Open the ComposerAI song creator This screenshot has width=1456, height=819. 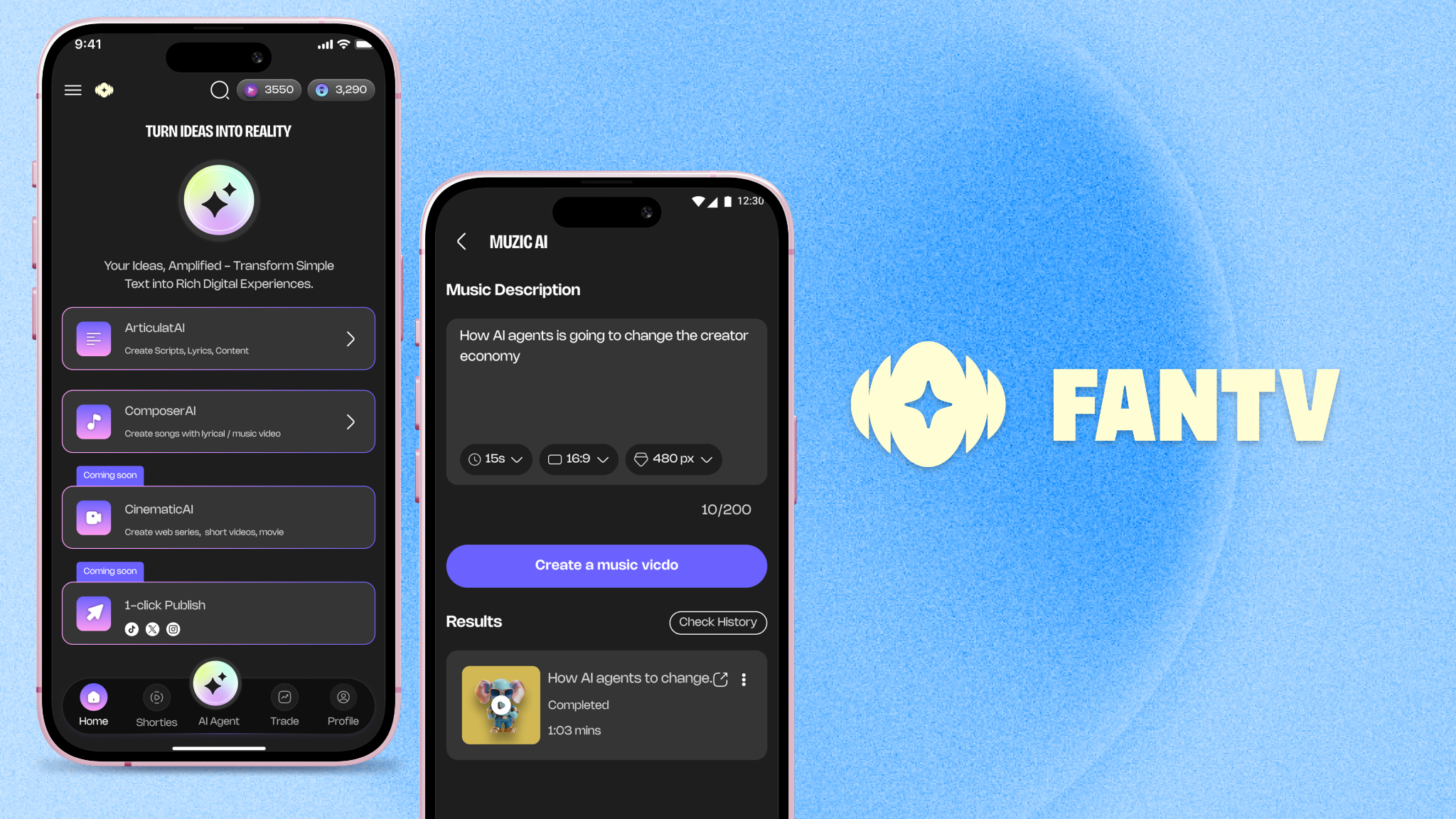click(218, 421)
